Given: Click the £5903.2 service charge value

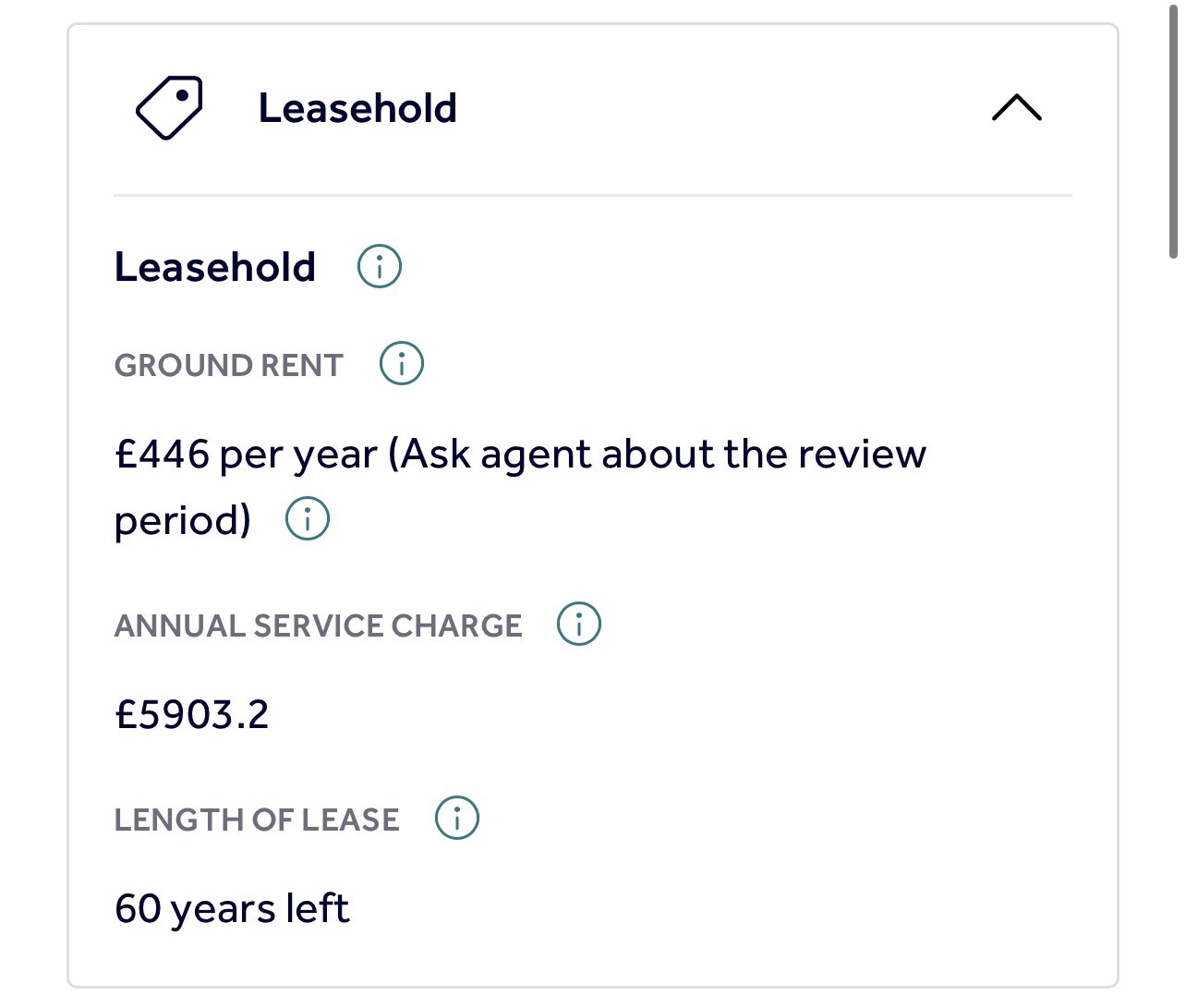Looking at the screenshot, I should pos(192,714).
